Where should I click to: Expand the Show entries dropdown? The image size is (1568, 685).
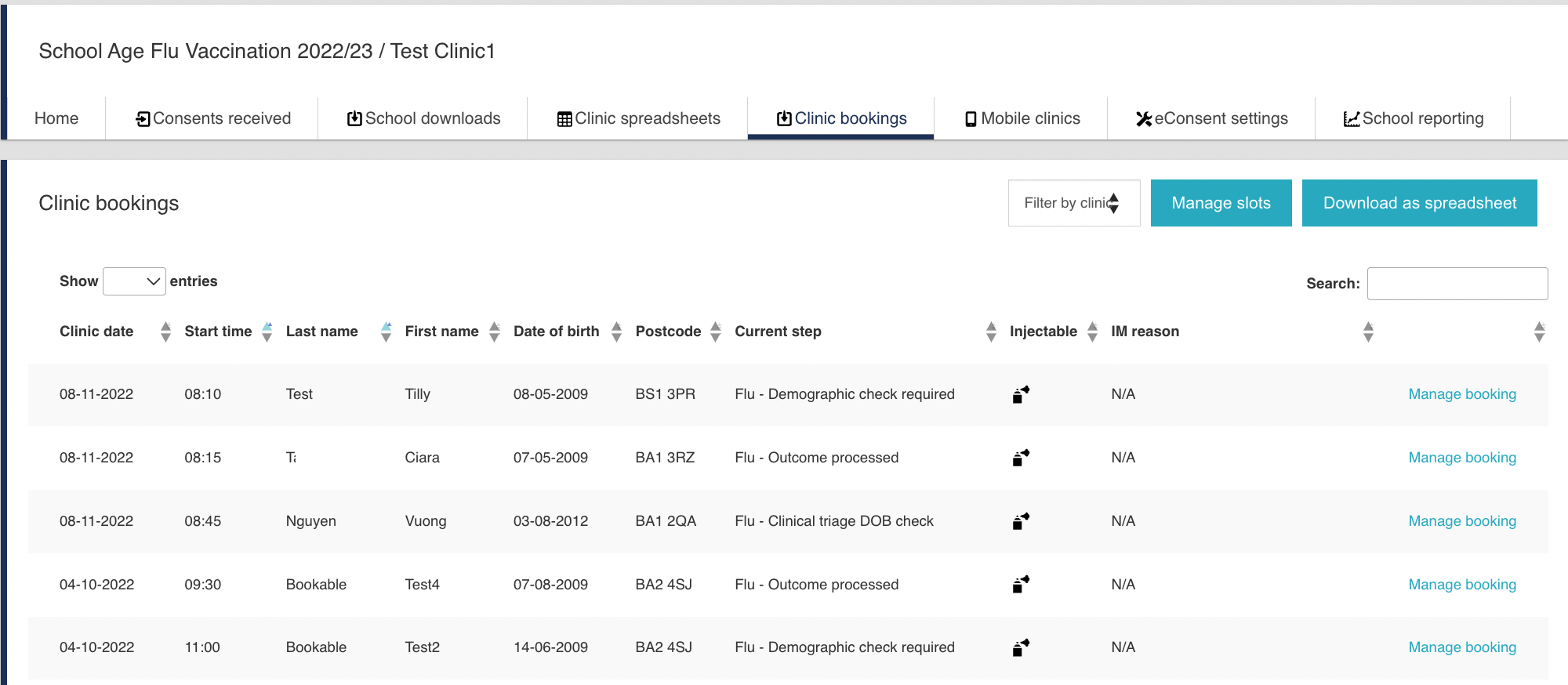coord(134,281)
